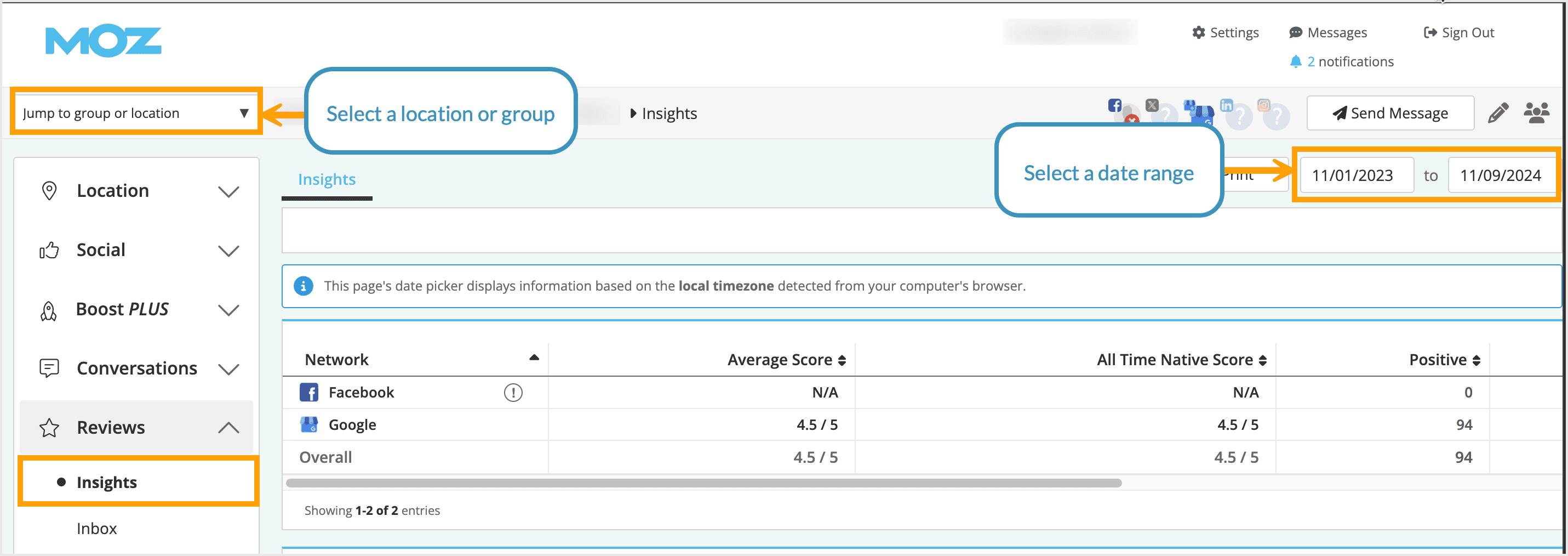
Task: Expand the Location sidebar section
Action: [229, 191]
